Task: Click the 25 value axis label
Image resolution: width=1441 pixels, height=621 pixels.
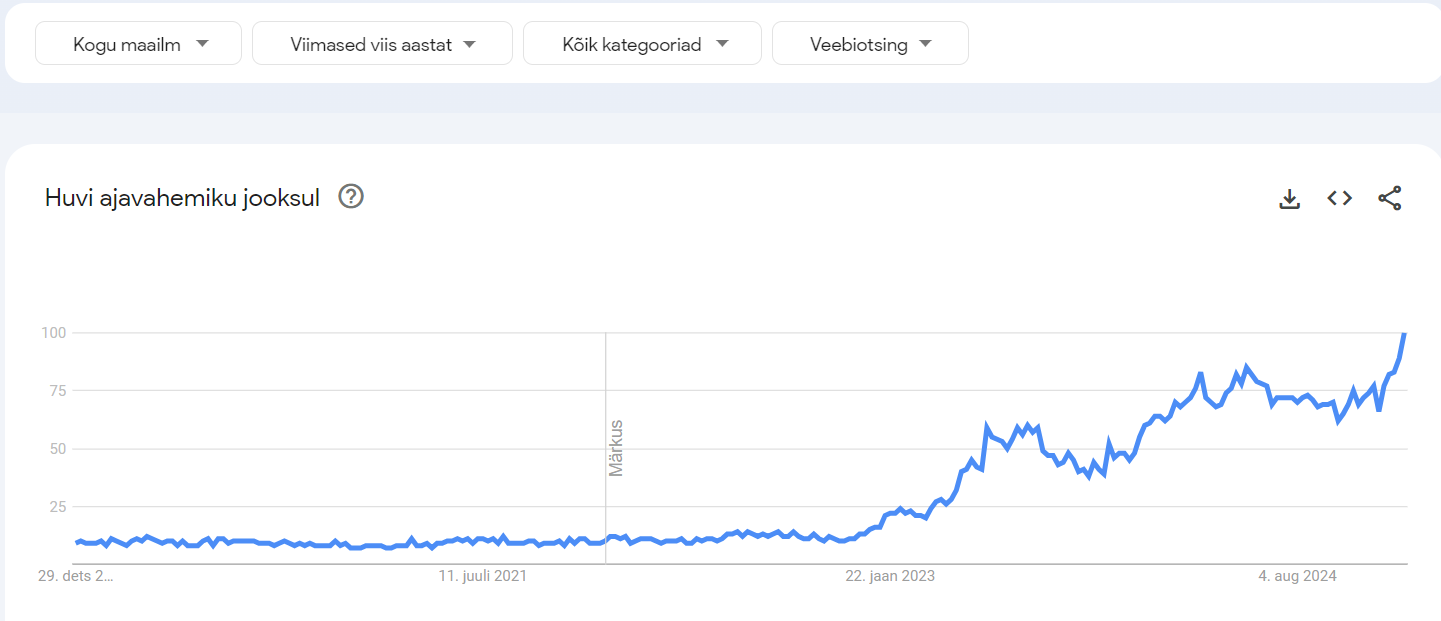Action: (x=56, y=506)
